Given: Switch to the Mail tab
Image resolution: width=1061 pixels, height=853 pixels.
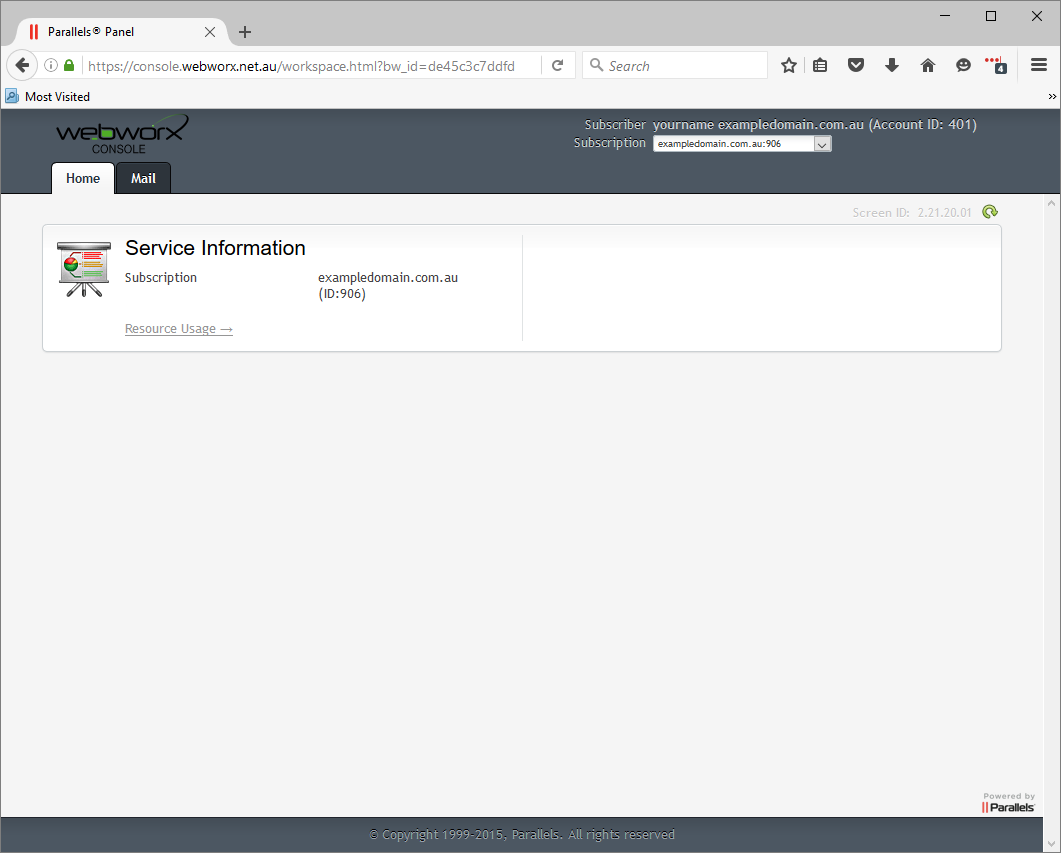Looking at the screenshot, I should [143, 179].
